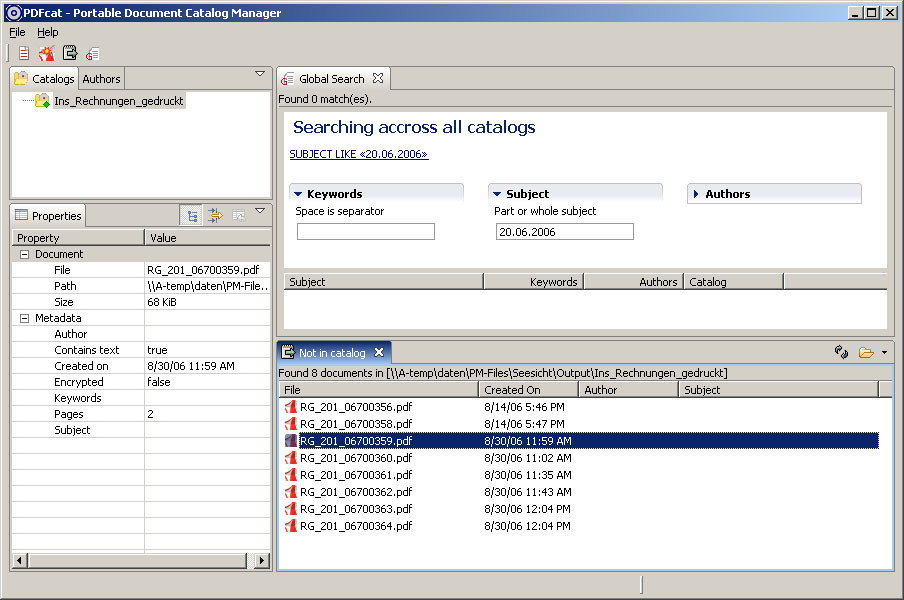Click the notepad with green arrow toolbar icon
The width and height of the screenshot is (904, 600).
point(70,53)
